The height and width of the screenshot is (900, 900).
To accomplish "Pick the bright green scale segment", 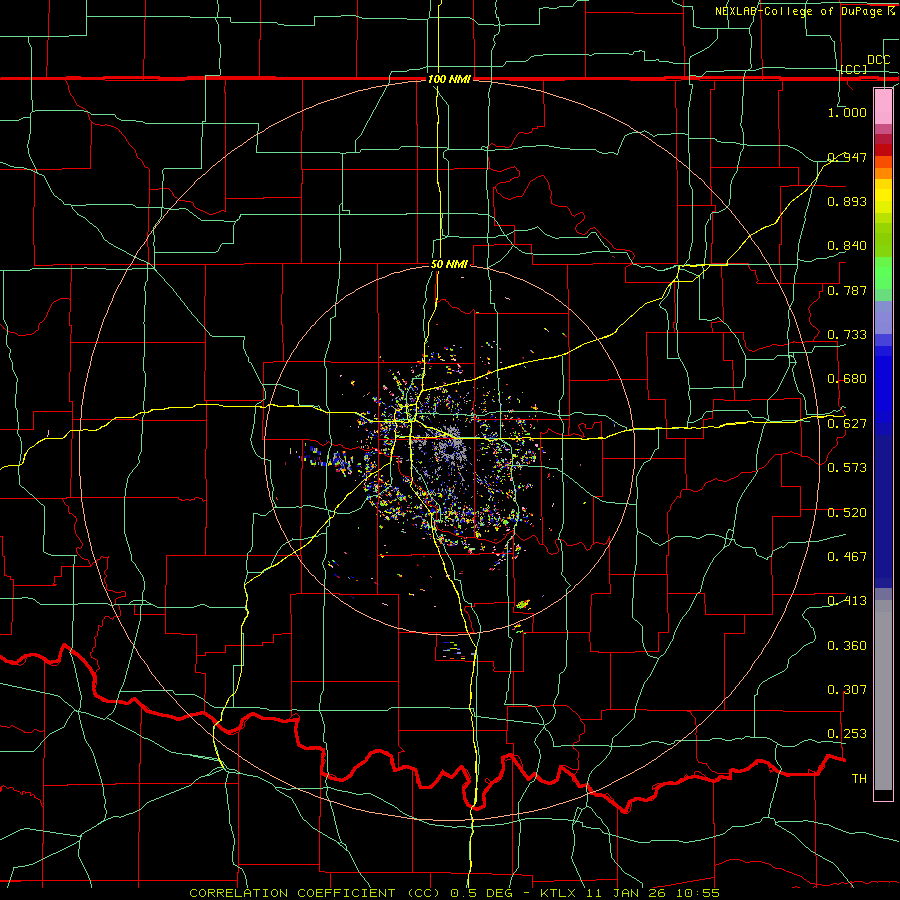I will click(883, 273).
